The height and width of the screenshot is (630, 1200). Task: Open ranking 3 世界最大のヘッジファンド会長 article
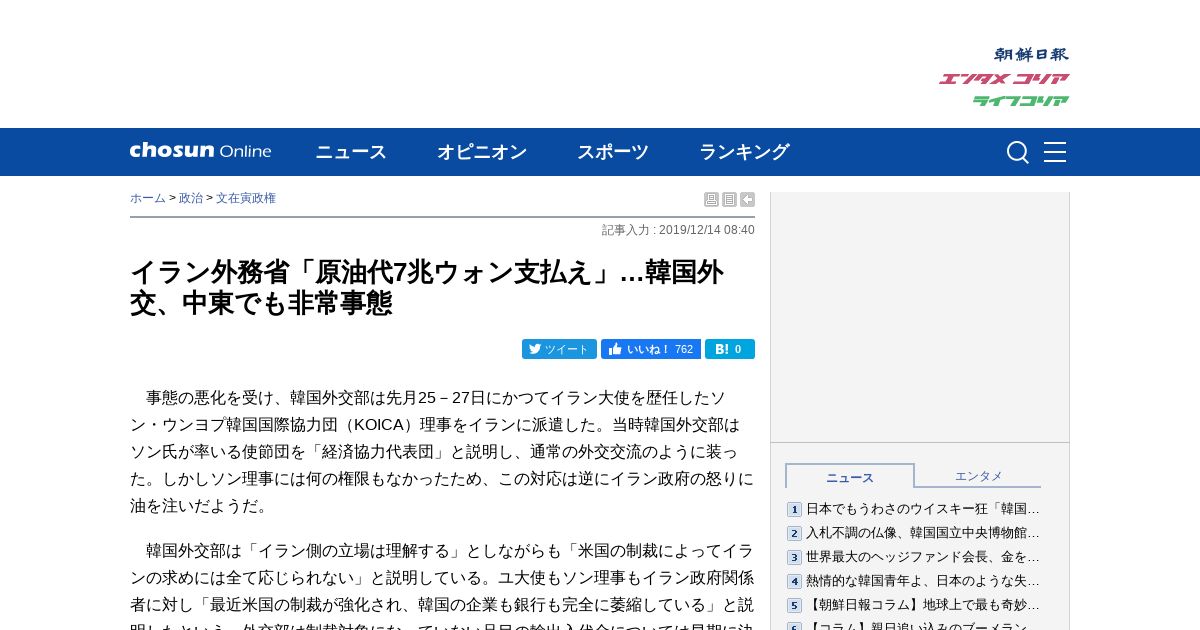point(923,557)
